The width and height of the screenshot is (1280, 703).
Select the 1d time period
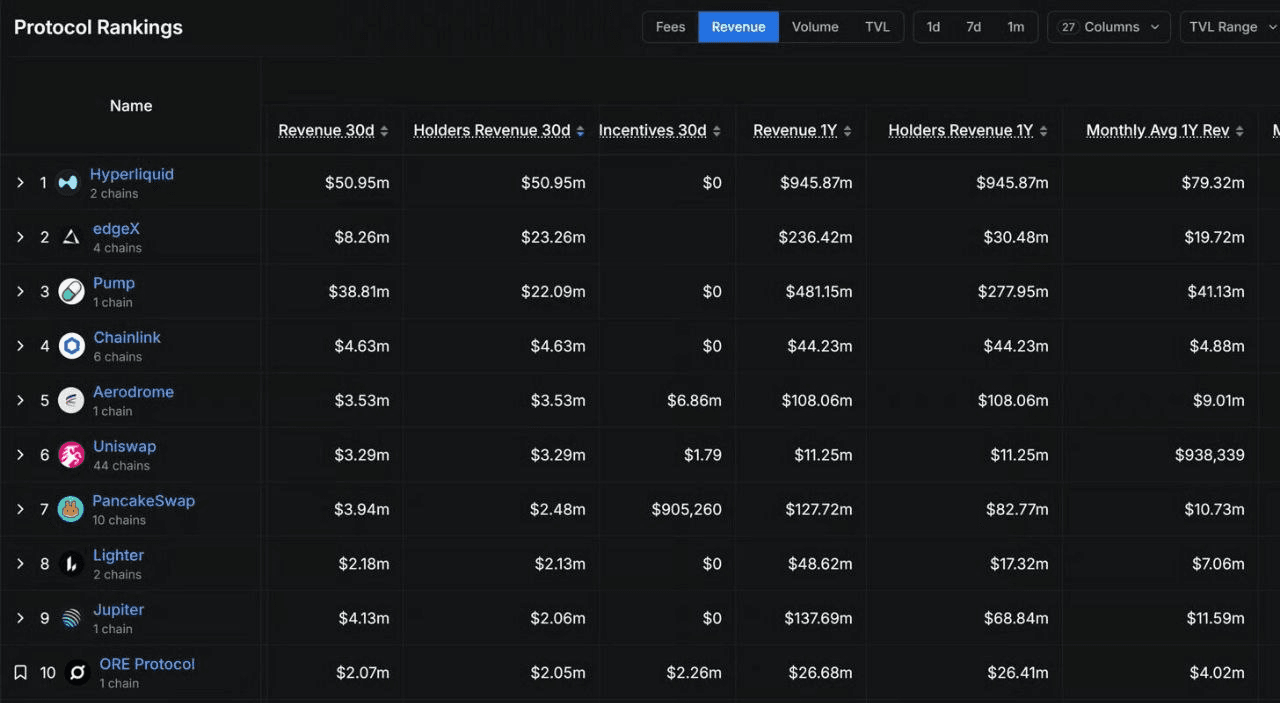click(x=933, y=27)
